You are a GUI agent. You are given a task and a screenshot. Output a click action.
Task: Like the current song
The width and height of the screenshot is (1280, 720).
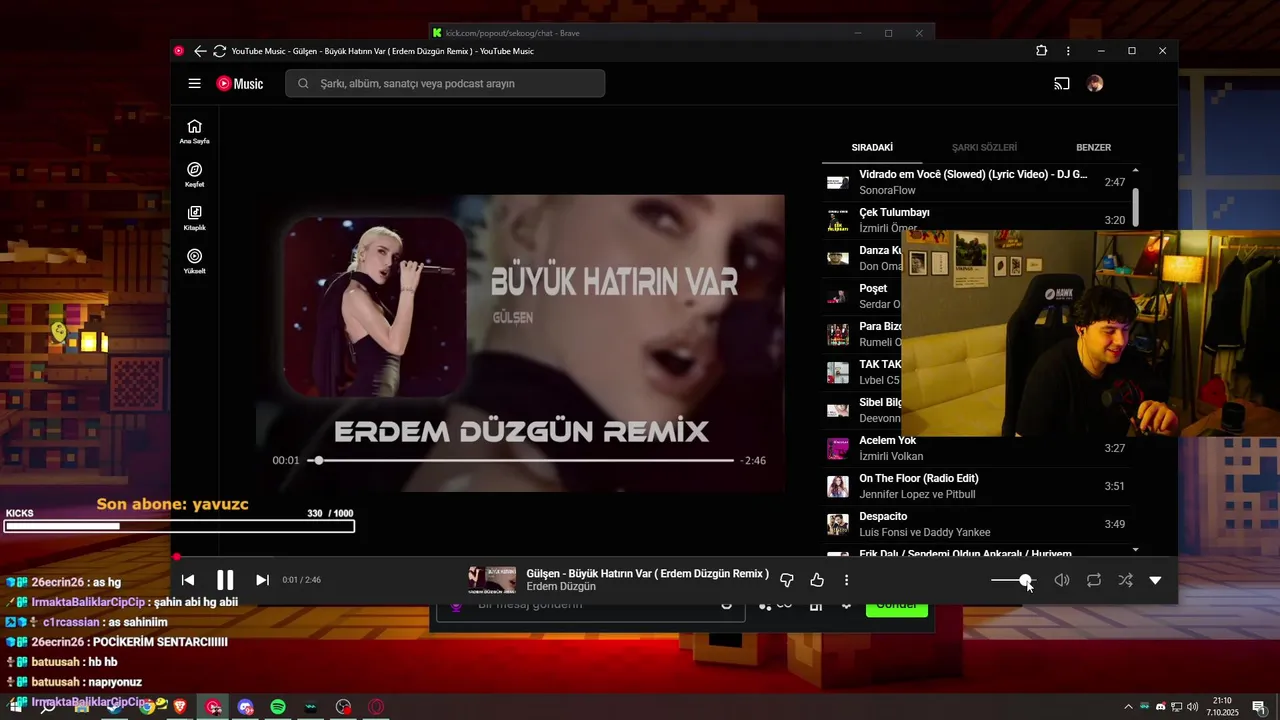coord(817,580)
